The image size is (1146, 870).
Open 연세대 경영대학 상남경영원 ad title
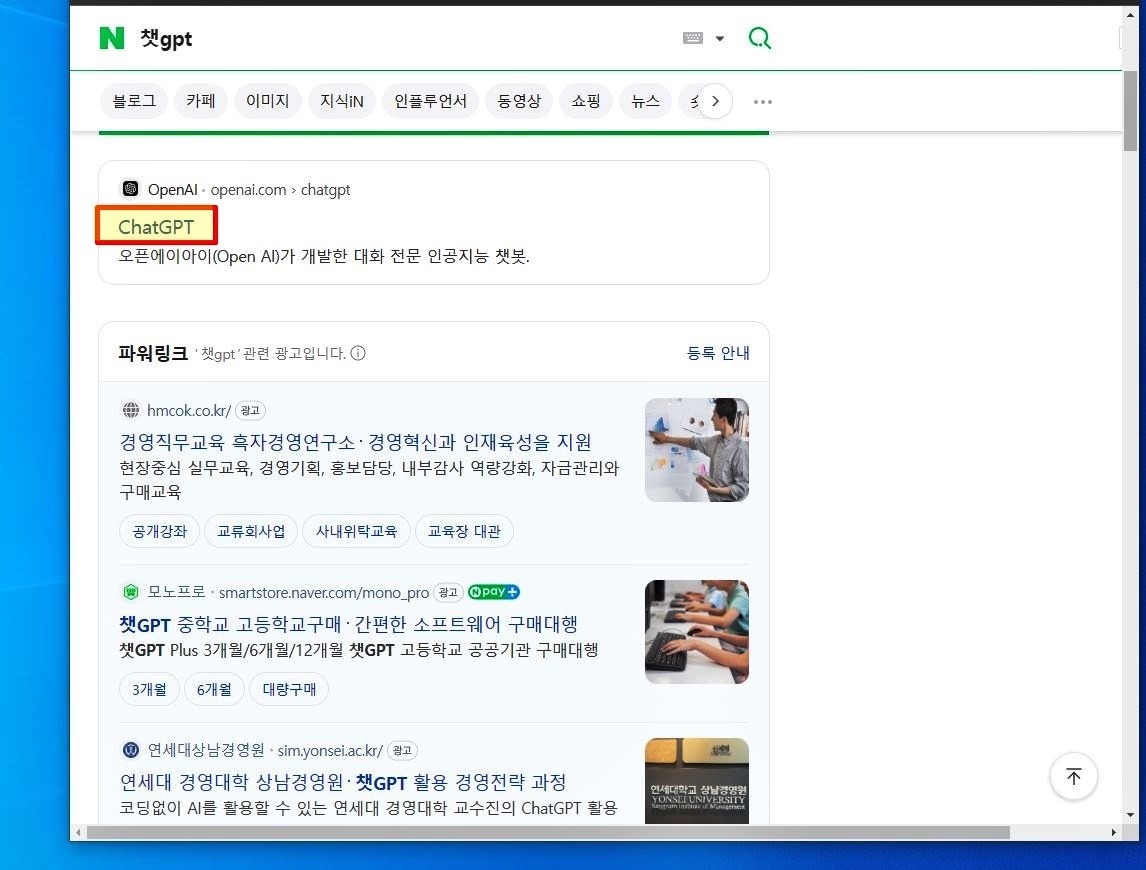[x=343, y=782]
